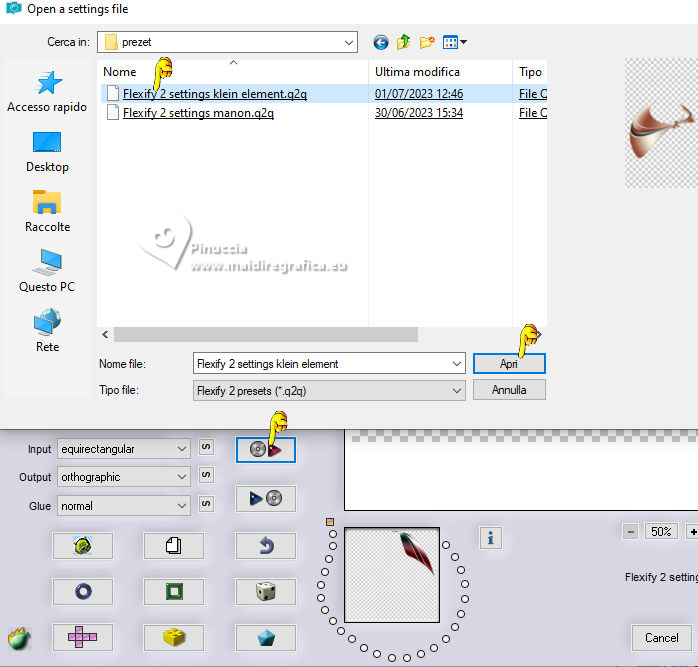Screen dimensions: 698x667
Task: Click the green swirl icon button
Action: click(x=83, y=545)
